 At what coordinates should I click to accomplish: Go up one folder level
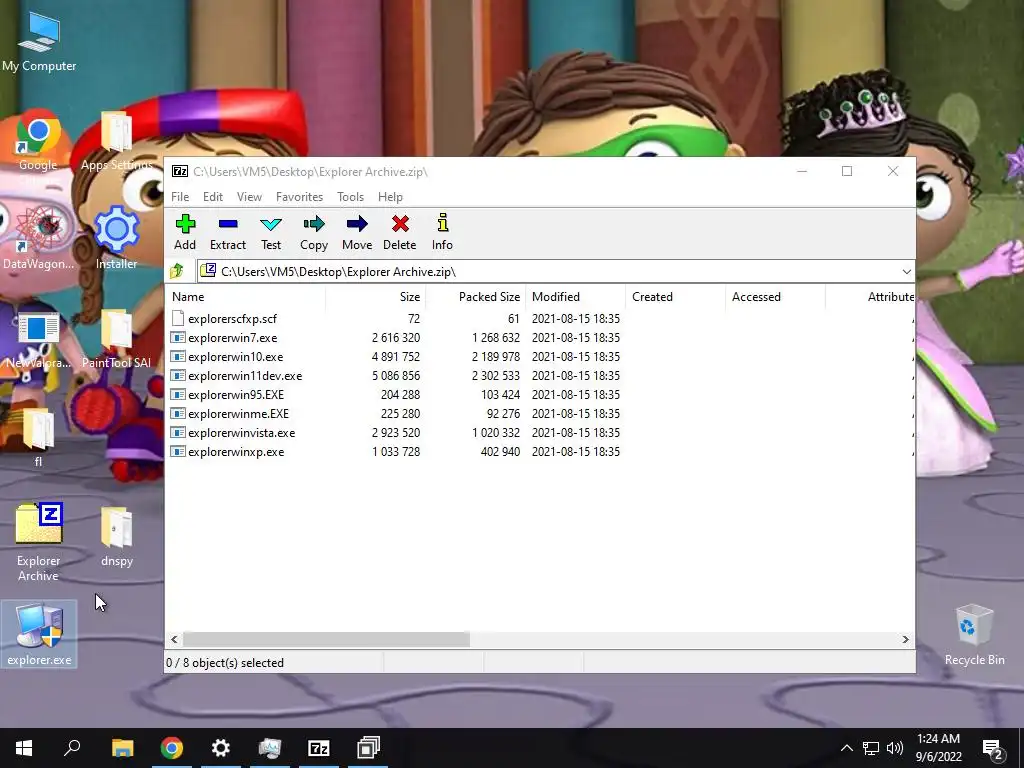tap(177, 271)
